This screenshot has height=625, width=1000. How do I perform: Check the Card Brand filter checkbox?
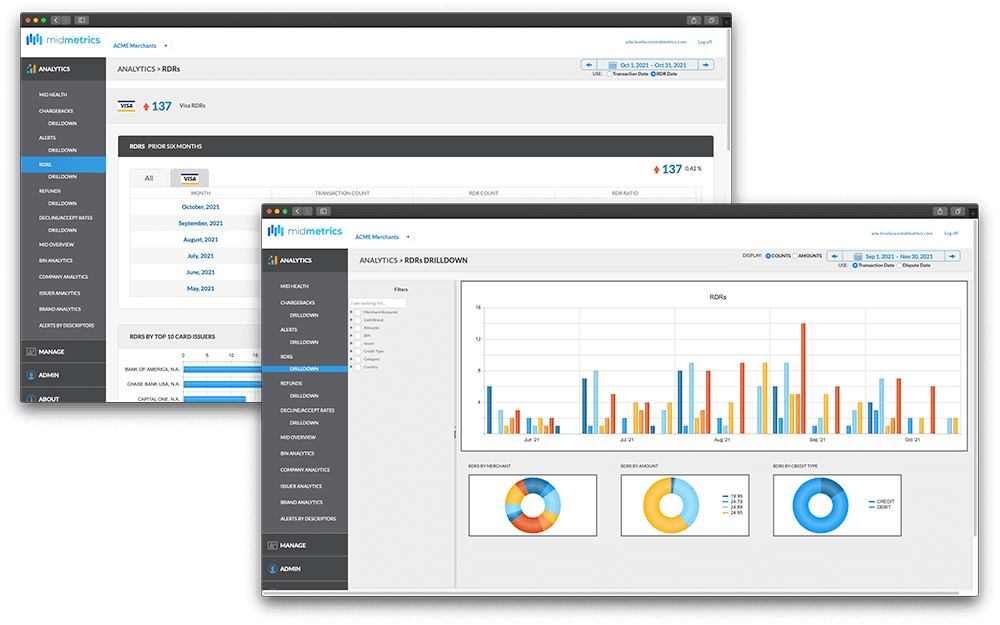point(359,320)
